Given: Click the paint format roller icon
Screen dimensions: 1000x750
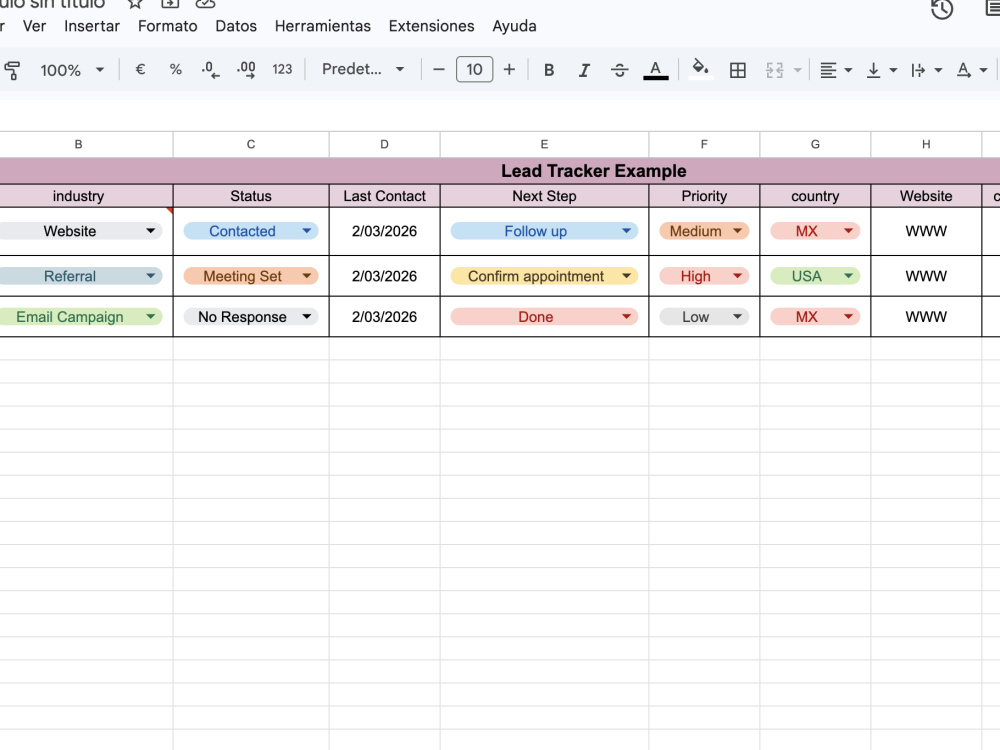Looking at the screenshot, I should (12, 70).
